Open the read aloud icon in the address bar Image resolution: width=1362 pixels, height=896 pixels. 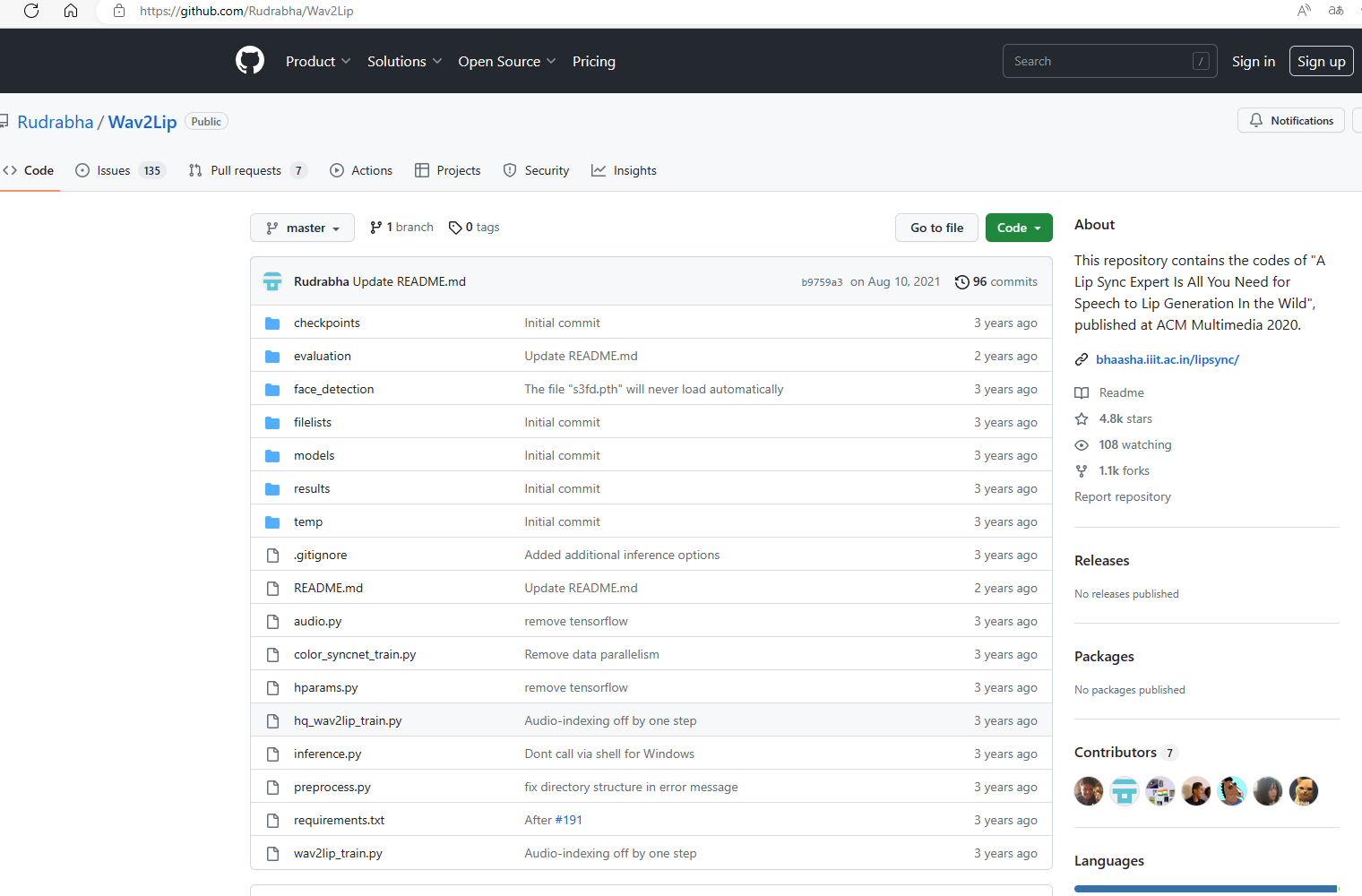click(1304, 11)
